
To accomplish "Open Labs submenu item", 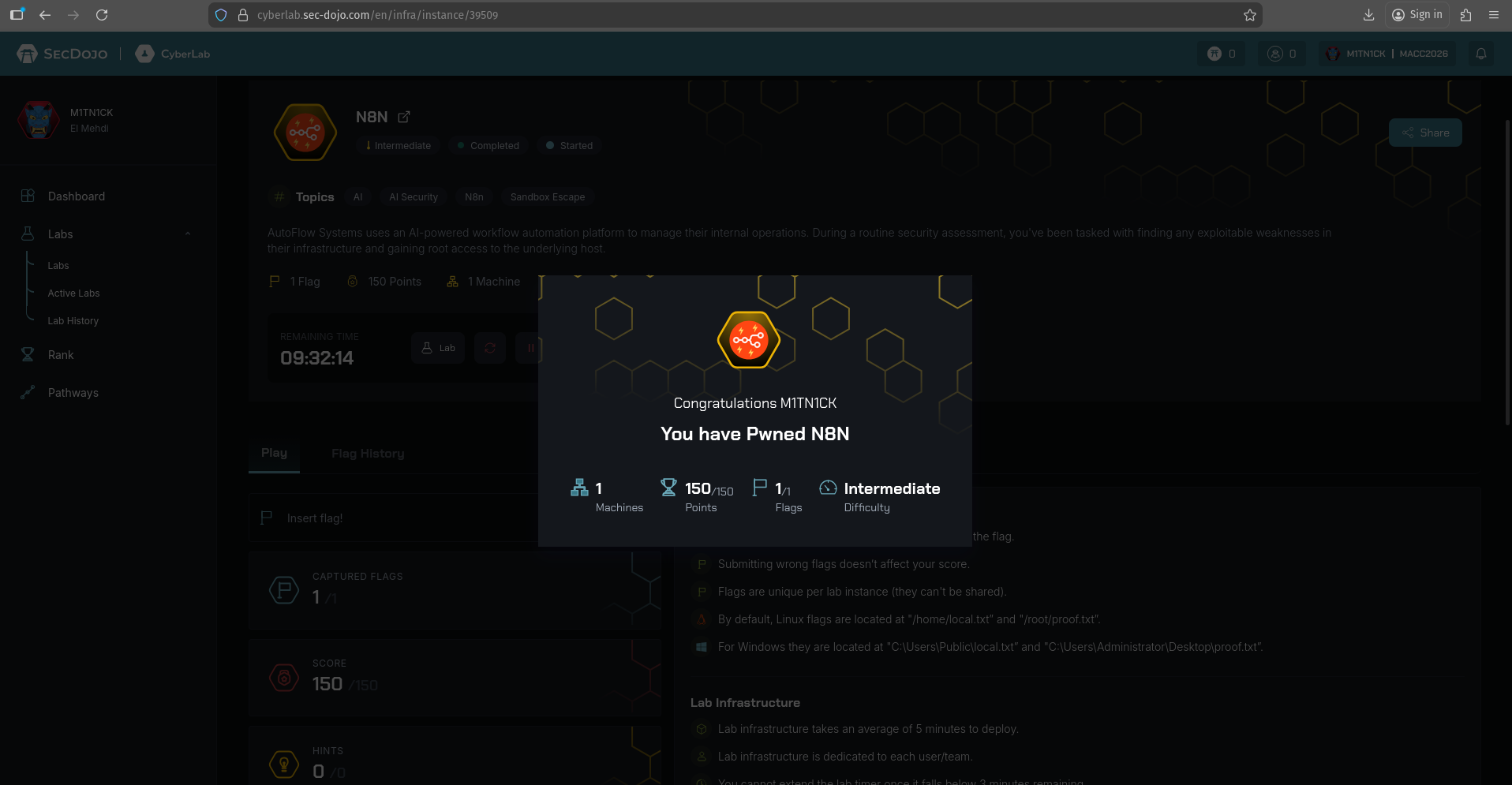I will 58,266.
